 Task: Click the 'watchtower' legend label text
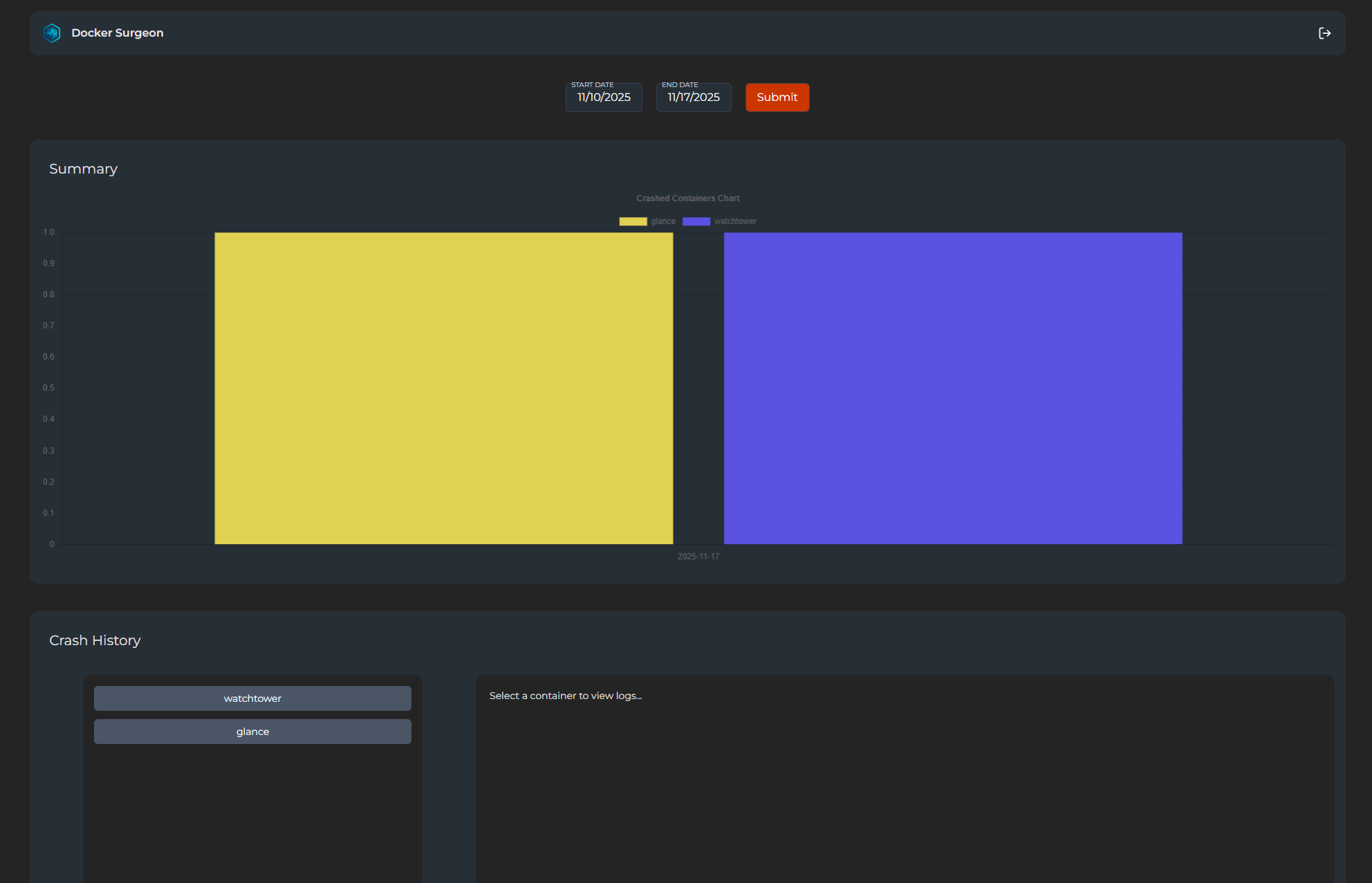(735, 221)
